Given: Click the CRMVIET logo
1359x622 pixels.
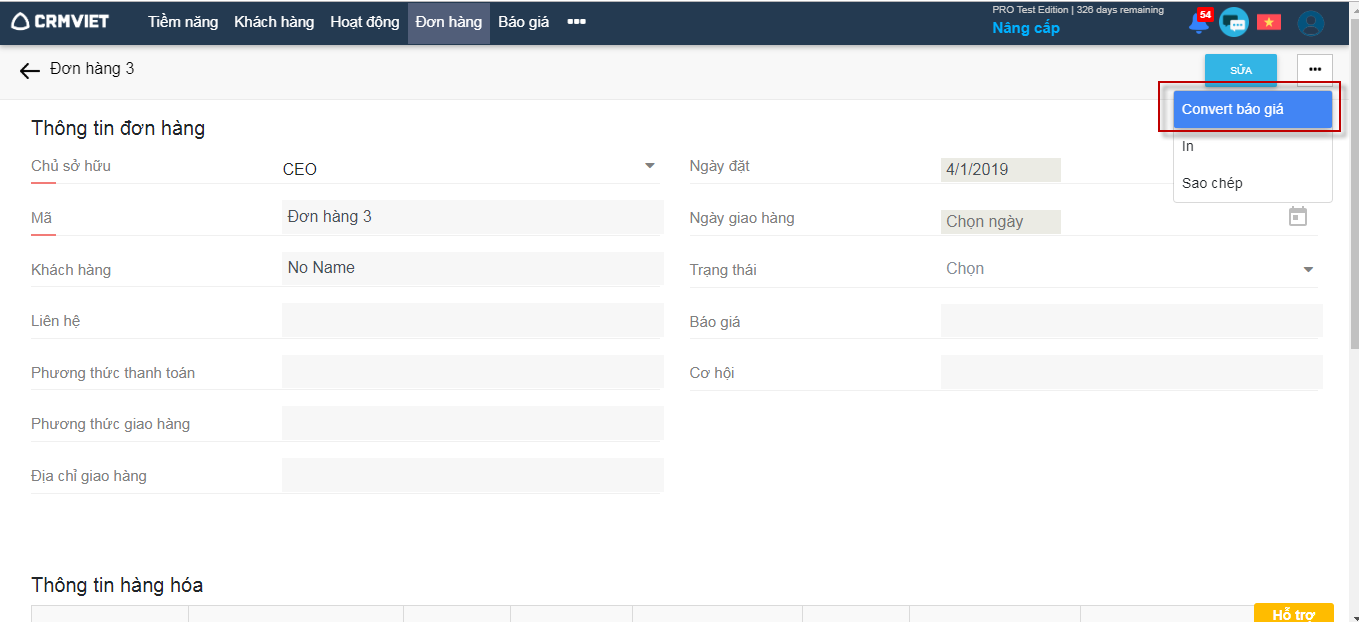Looking at the screenshot, I should [60, 22].
